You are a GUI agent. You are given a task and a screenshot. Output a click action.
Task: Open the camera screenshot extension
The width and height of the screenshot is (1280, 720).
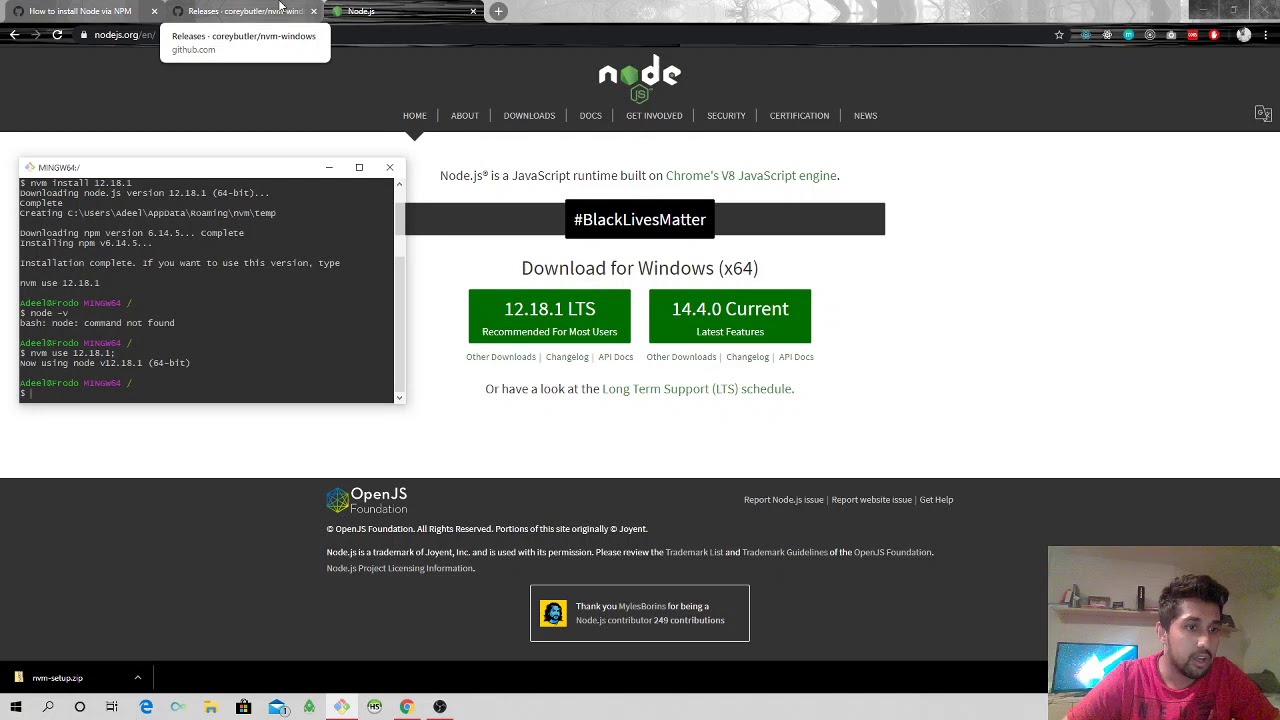click(1171, 35)
